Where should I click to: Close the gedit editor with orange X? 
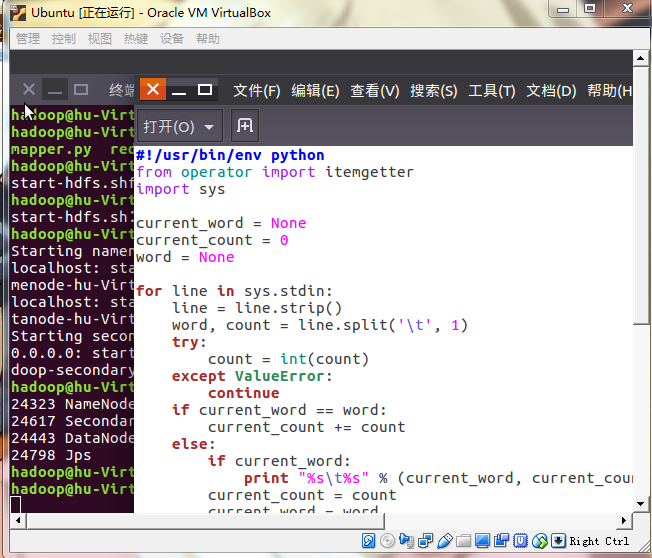click(x=153, y=89)
